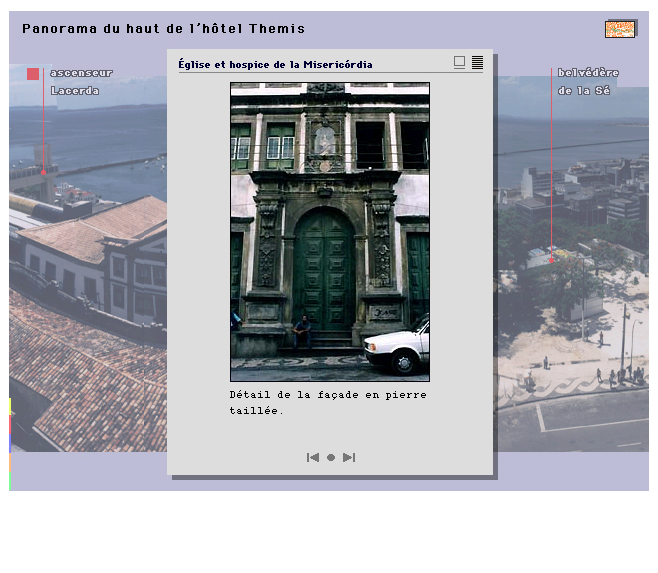Open the map icon in top-right corner

620,29
